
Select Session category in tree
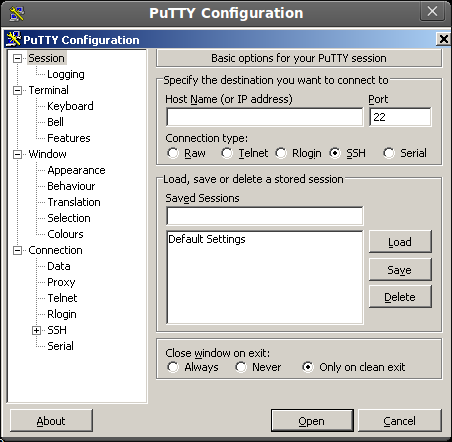point(46,58)
